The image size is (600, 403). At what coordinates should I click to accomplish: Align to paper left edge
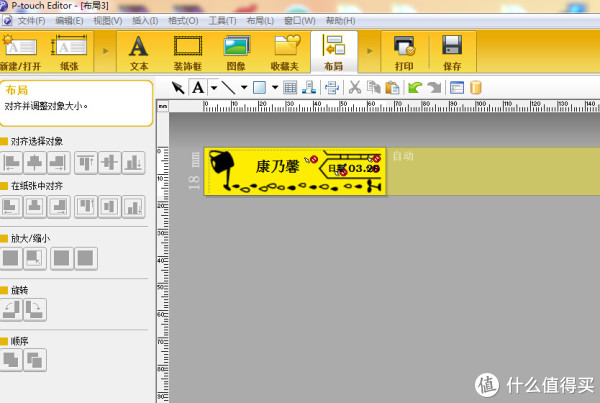11,207
